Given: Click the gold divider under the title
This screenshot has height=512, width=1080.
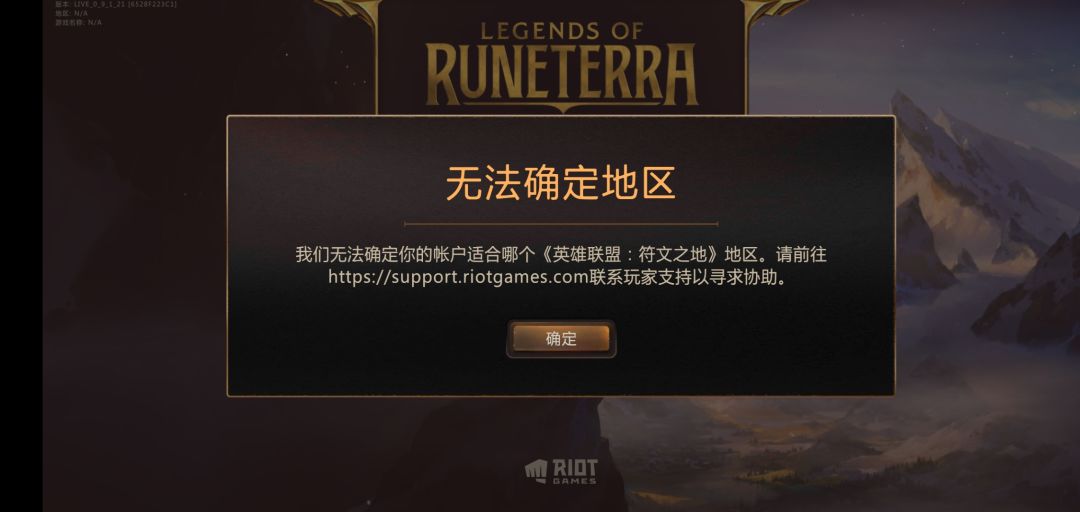Looking at the screenshot, I should [x=561, y=224].
